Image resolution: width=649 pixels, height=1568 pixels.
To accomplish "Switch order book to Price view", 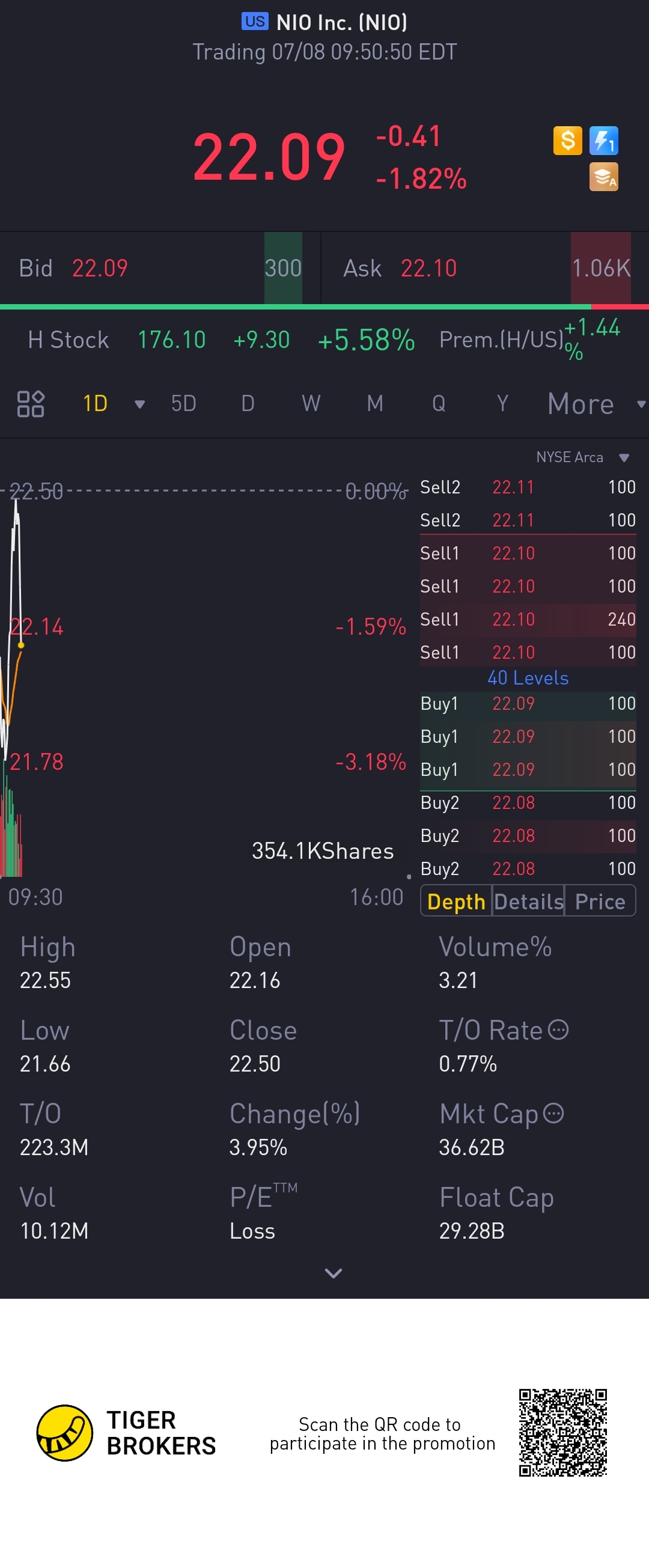I will point(600,901).
